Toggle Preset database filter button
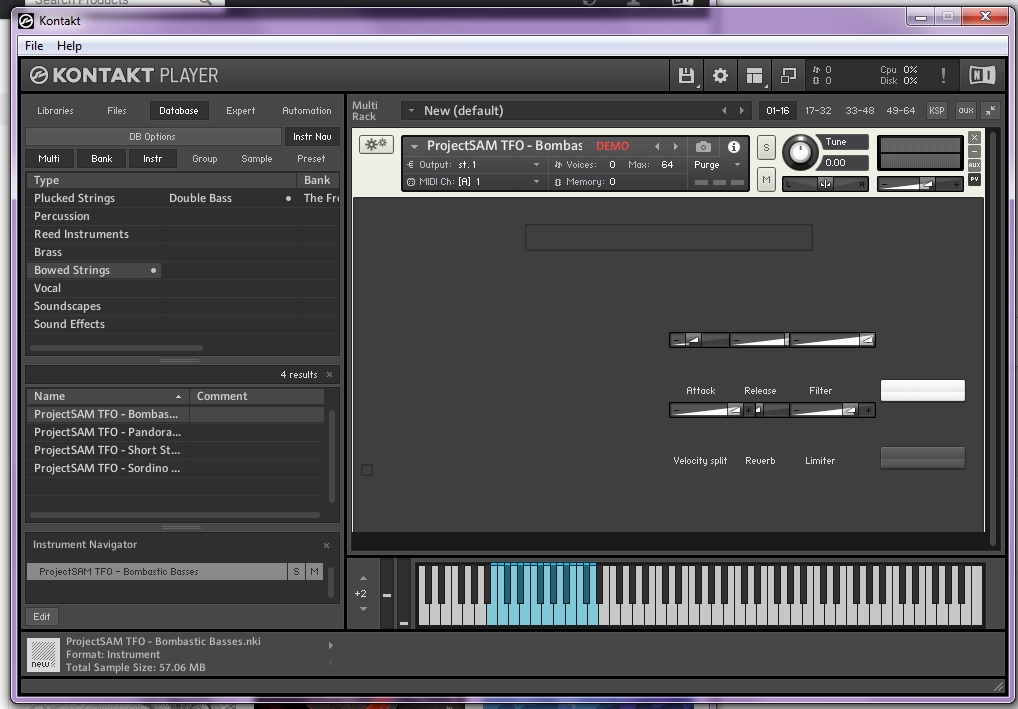The image size is (1018, 709). point(311,158)
